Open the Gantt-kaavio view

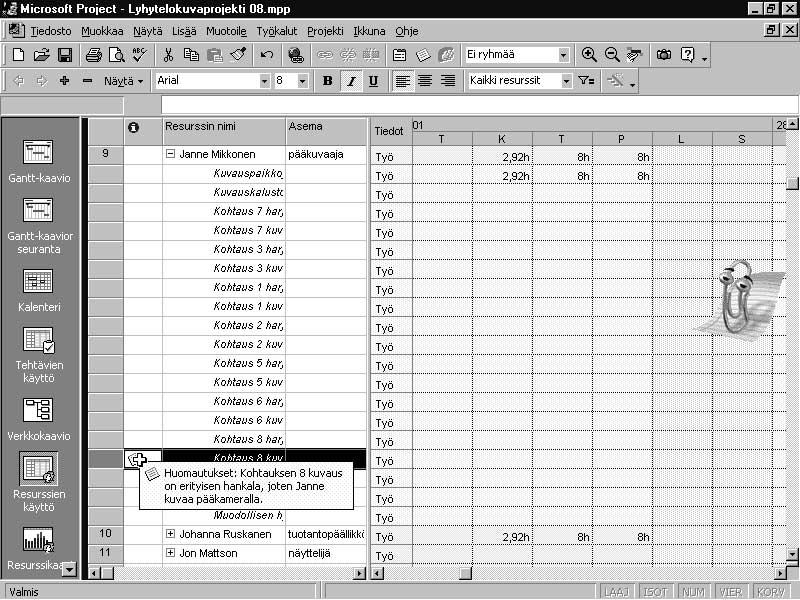pos(39,161)
